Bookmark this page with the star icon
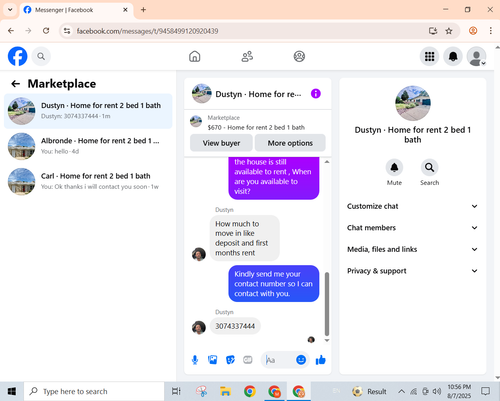 click(449, 31)
